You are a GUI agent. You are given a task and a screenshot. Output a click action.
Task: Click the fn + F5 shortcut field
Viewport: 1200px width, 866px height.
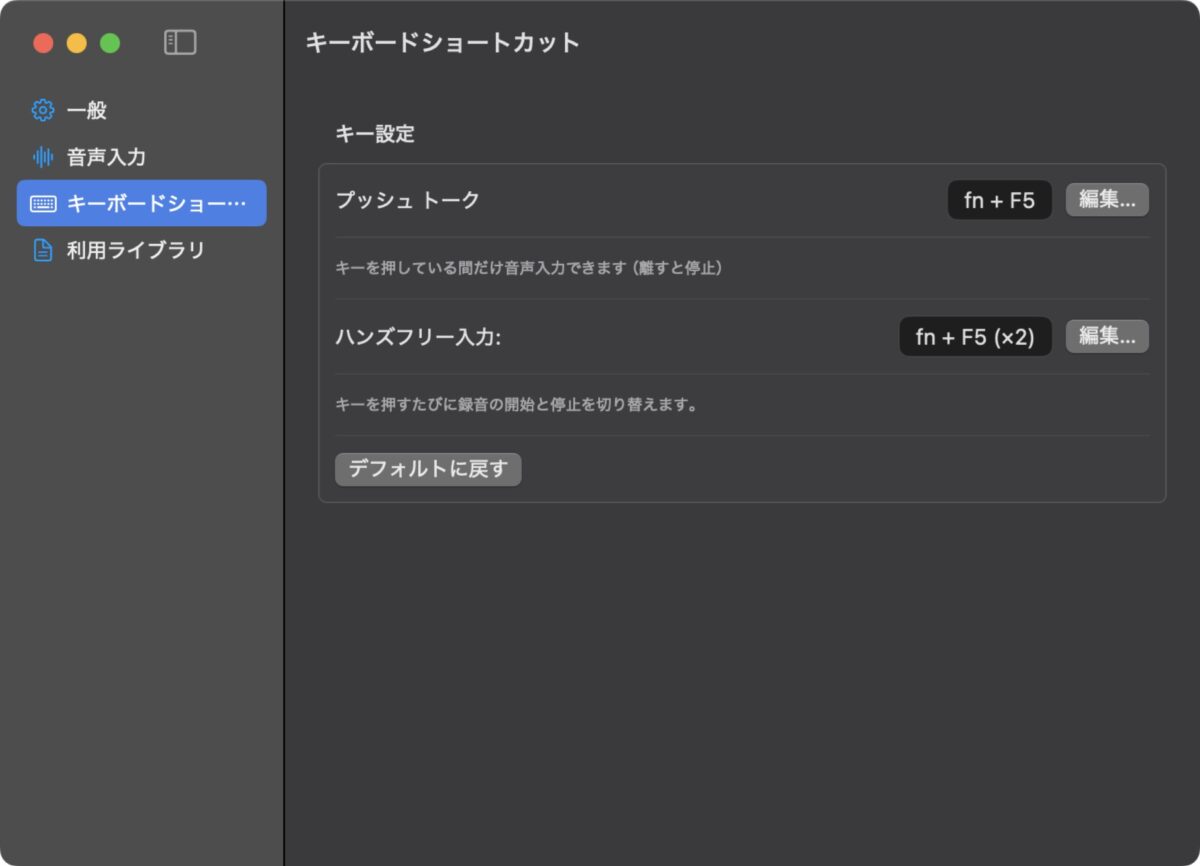[1000, 200]
